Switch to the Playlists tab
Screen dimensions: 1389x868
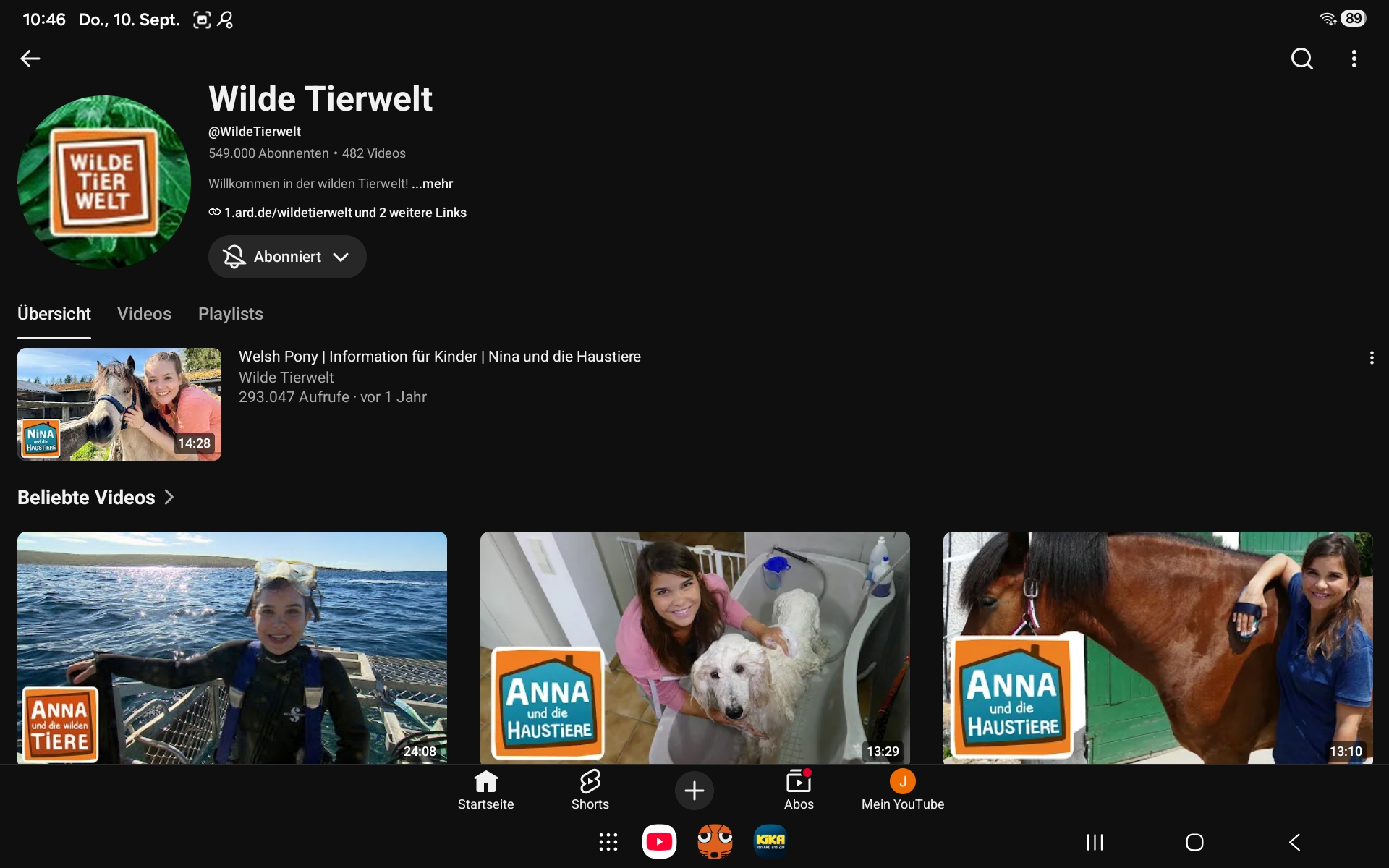[231, 314]
